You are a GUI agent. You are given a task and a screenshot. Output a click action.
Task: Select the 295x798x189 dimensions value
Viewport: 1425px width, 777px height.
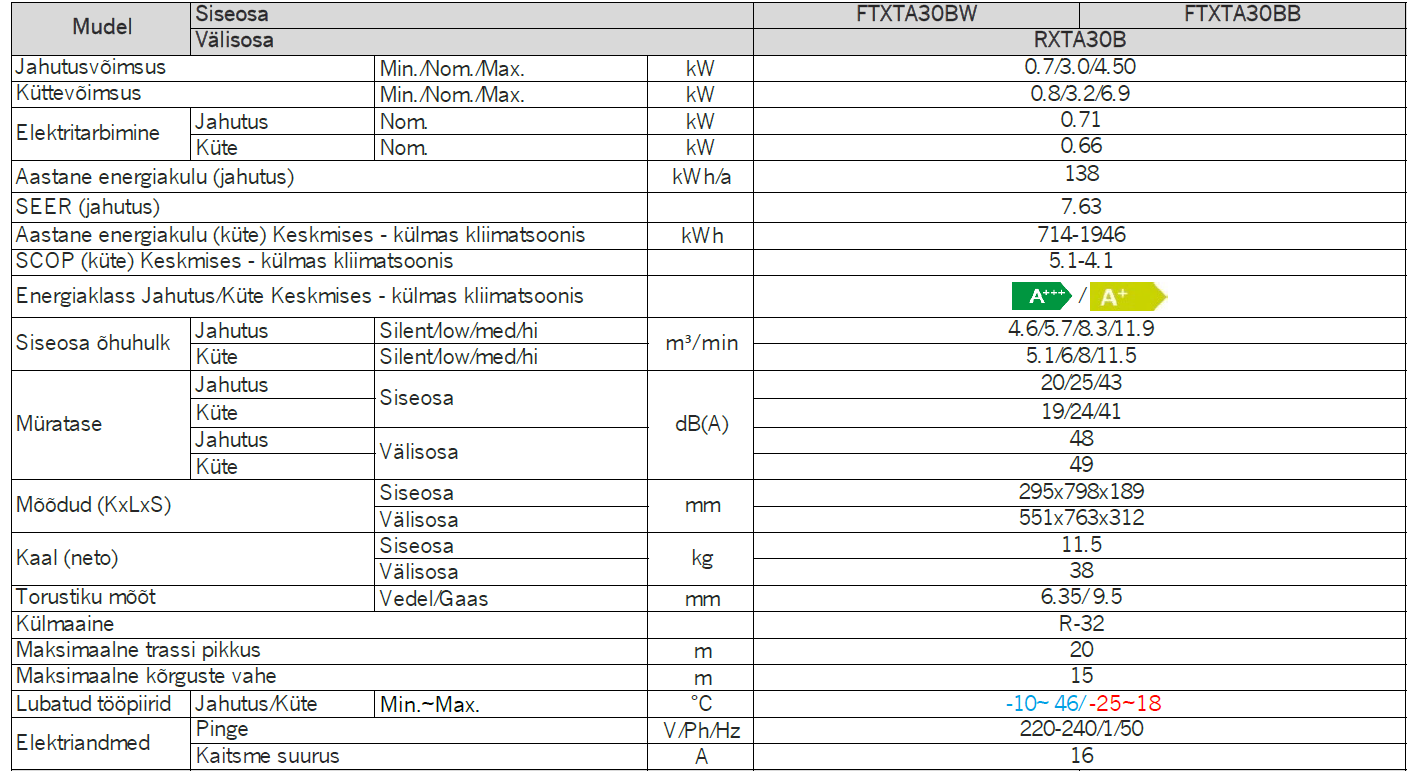tap(1081, 492)
